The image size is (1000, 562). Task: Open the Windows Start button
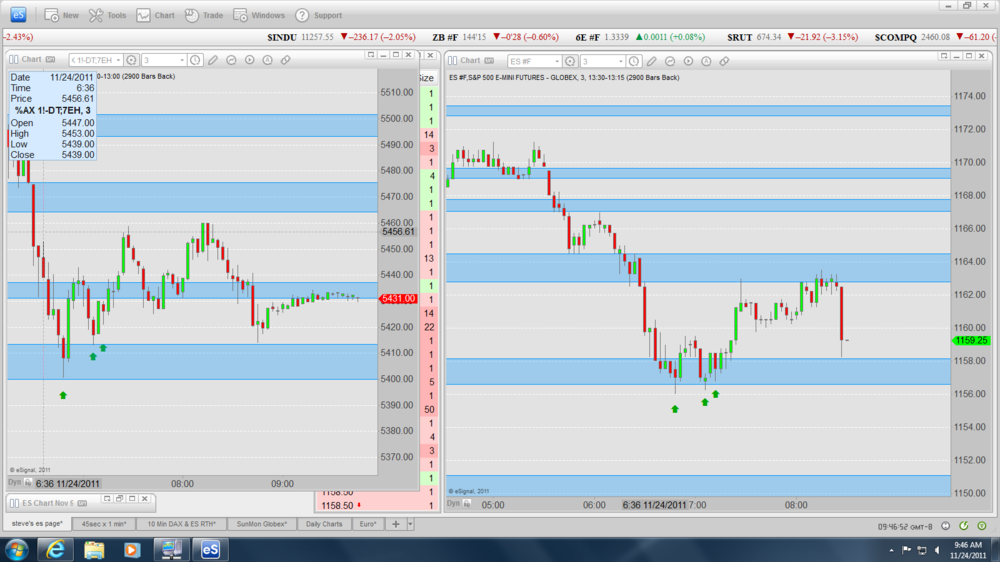(x=17, y=549)
